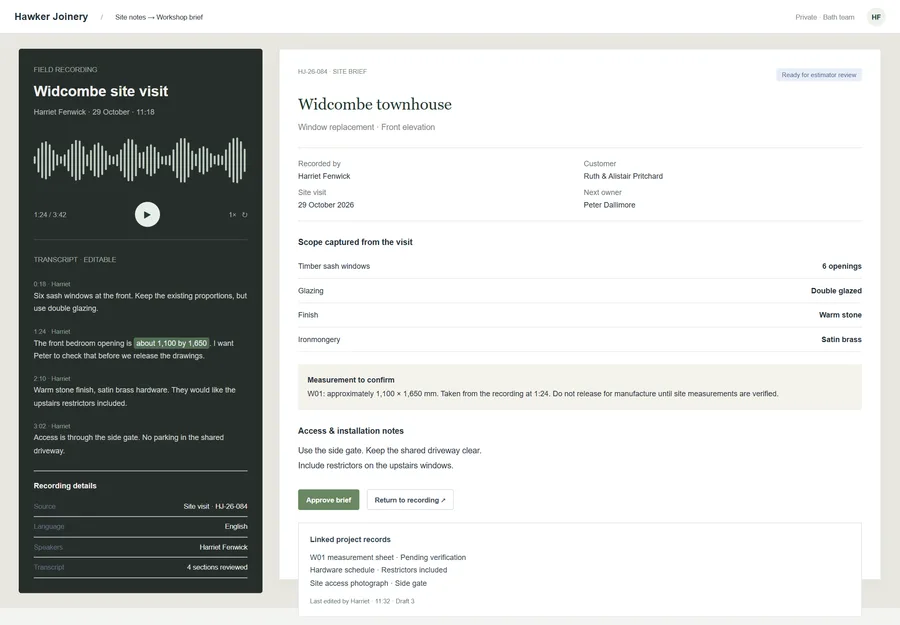Viewport: 900px width, 625px height.
Task: Click the 'Private · Bath team' label
Action: (824, 17)
